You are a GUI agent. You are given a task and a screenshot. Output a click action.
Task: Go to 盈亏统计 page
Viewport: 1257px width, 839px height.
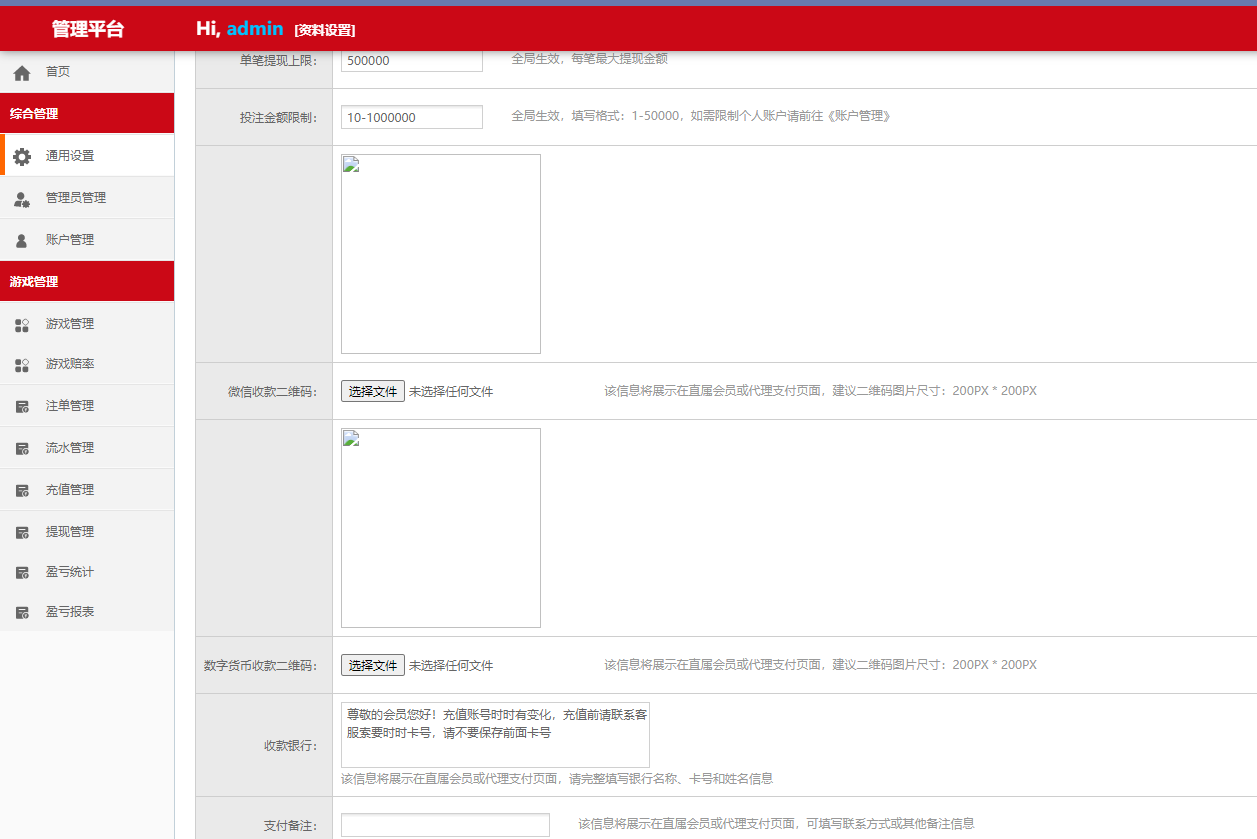point(69,572)
